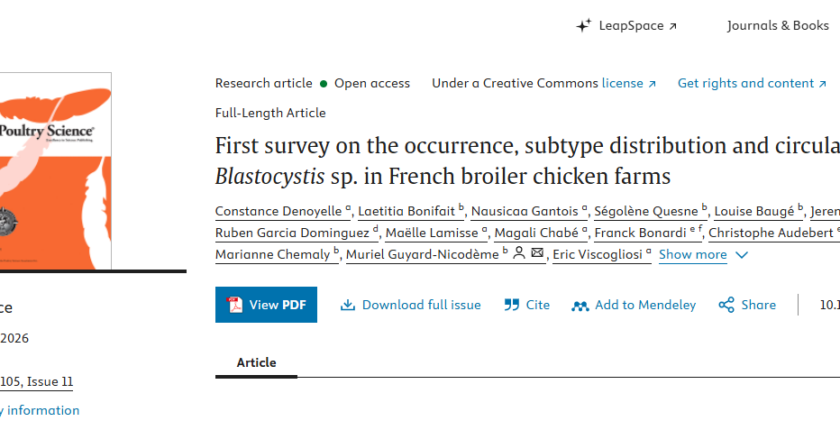
Task: Click the download arrow icon
Action: (x=348, y=305)
